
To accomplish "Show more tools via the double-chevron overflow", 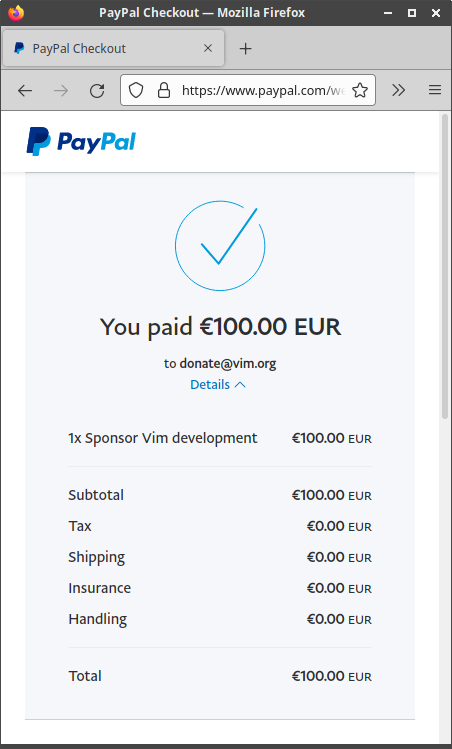I will click(398, 90).
